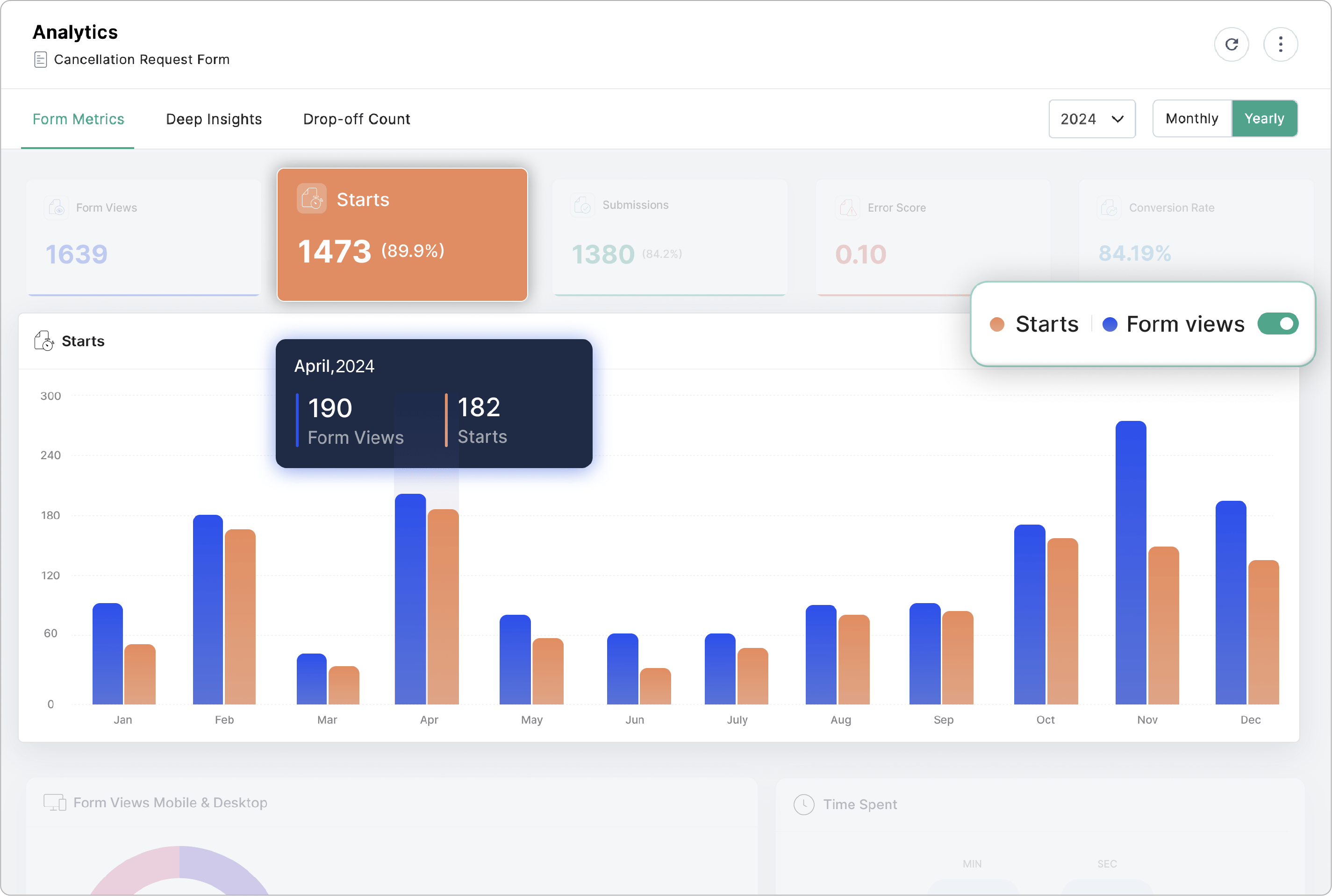Open the Deep Insights tab
Screen dimensions: 1332x896
214,119
